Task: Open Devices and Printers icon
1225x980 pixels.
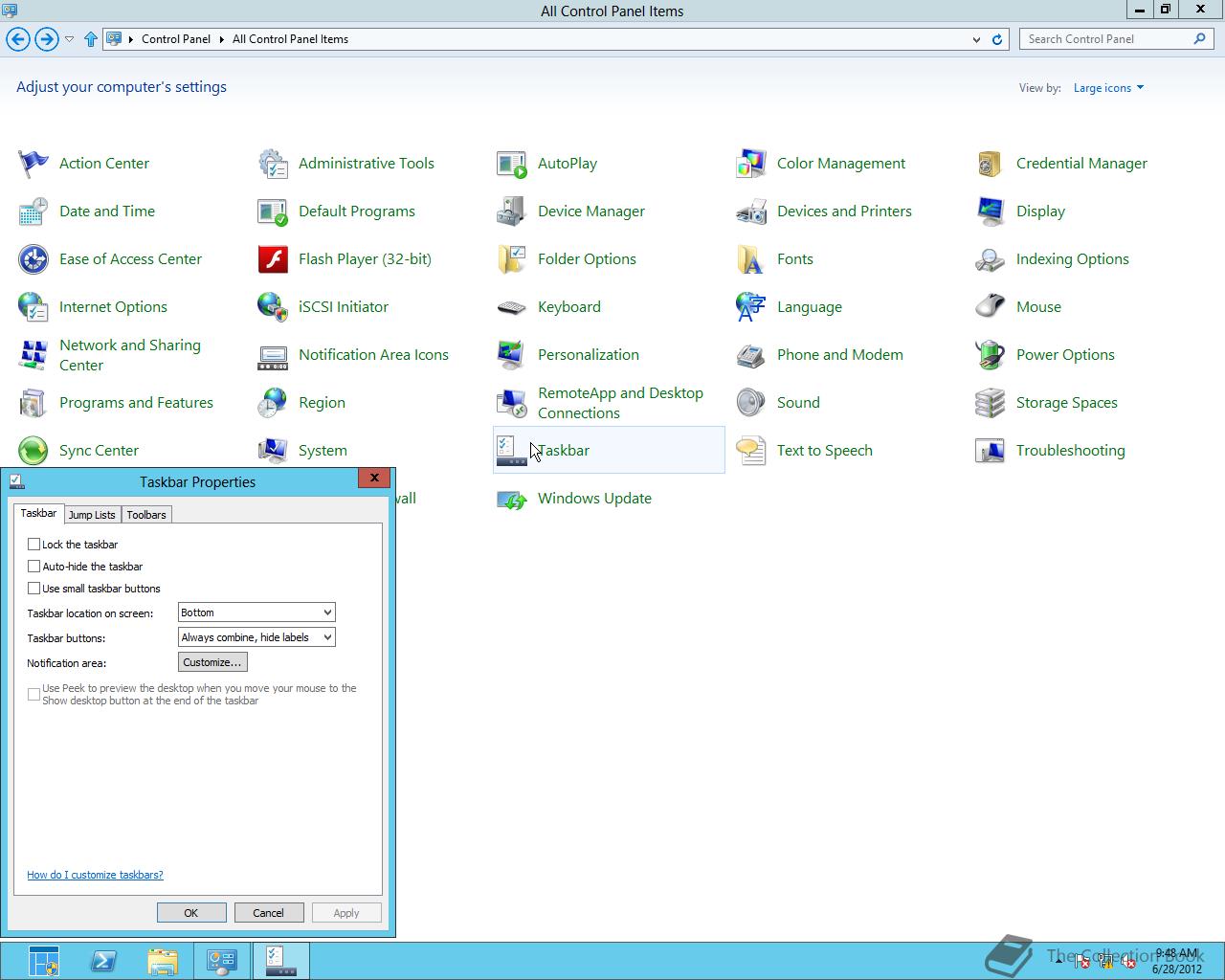Action: 751,212
